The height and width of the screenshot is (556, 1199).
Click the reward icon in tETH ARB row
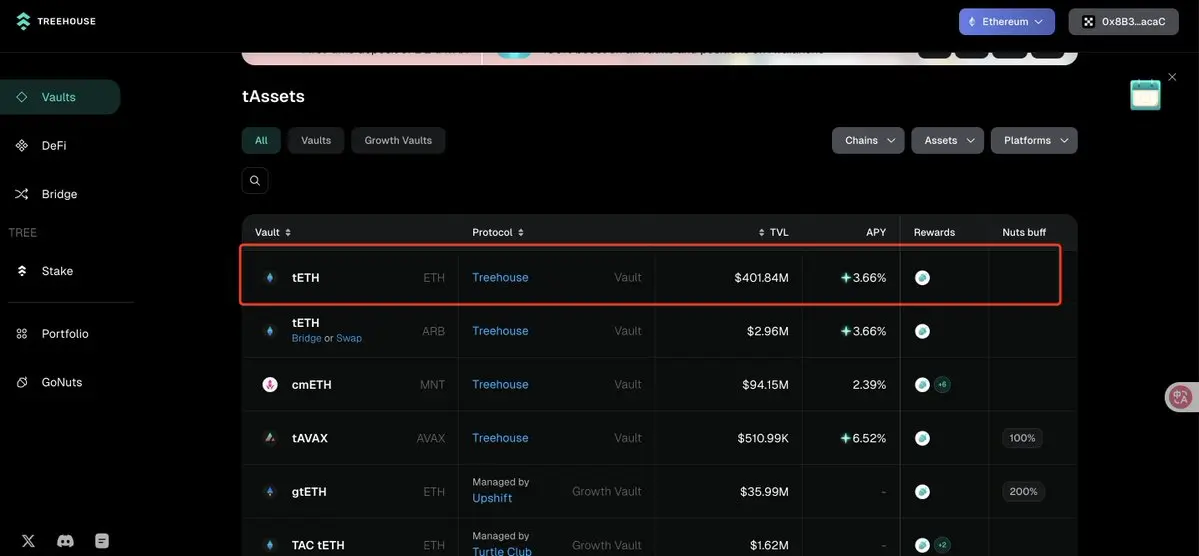click(x=922, y=331)
